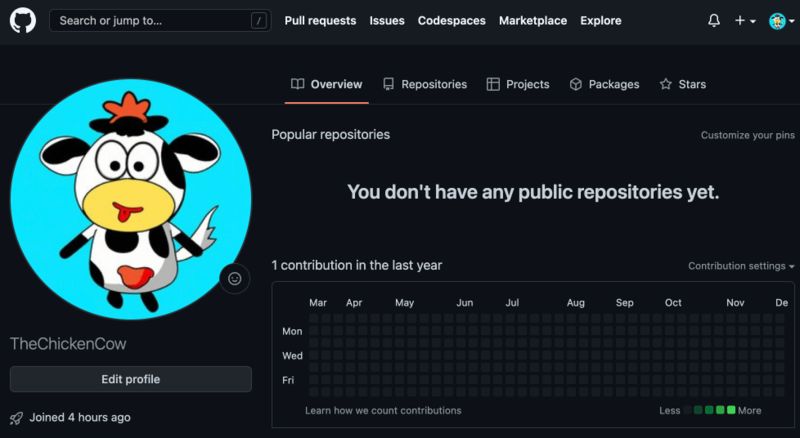The image size is (800, 438).
Task: Expand the Contribution settings dropdown
Action: [741, 266]
